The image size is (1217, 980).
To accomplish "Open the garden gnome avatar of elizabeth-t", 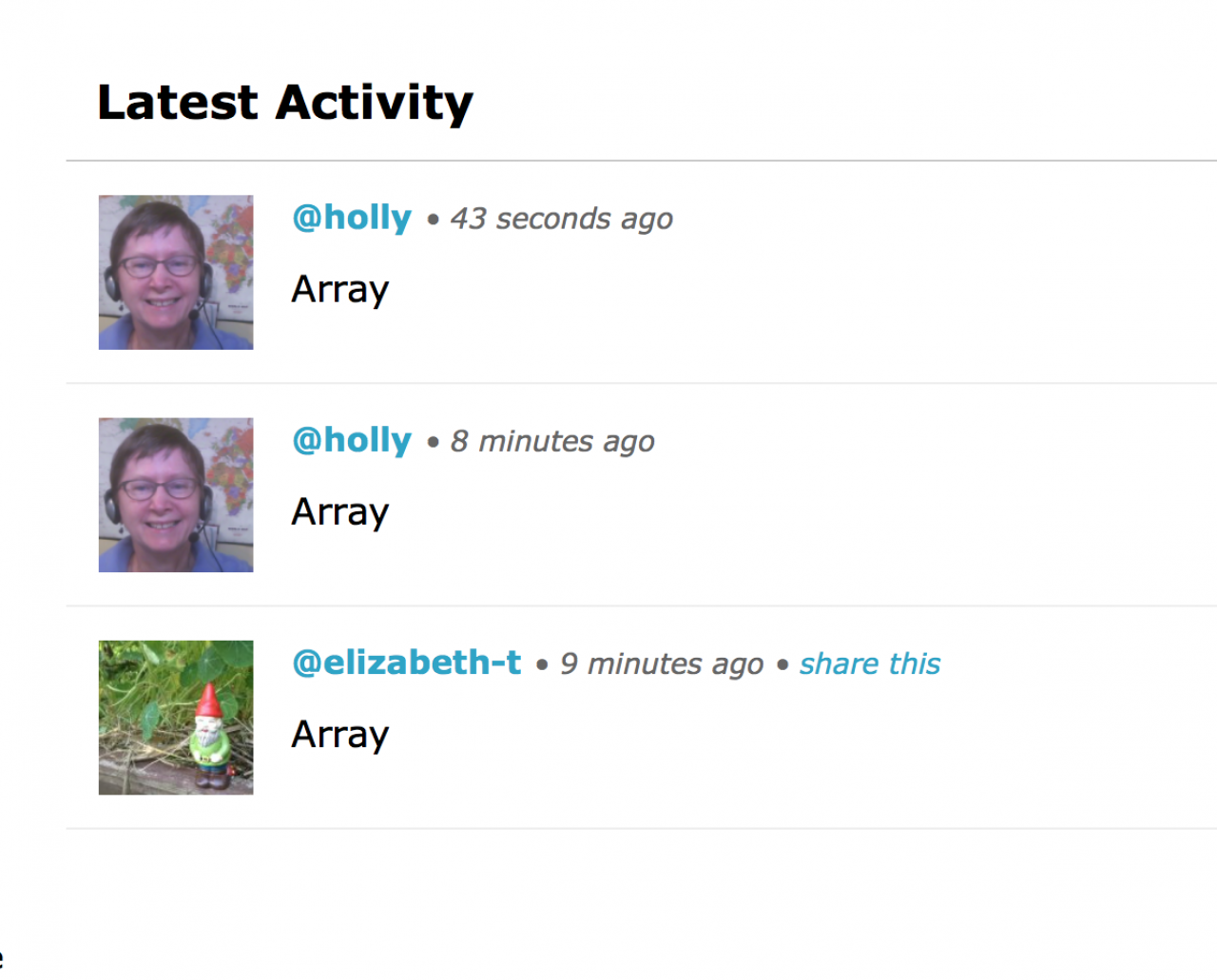I will (176, 718).
